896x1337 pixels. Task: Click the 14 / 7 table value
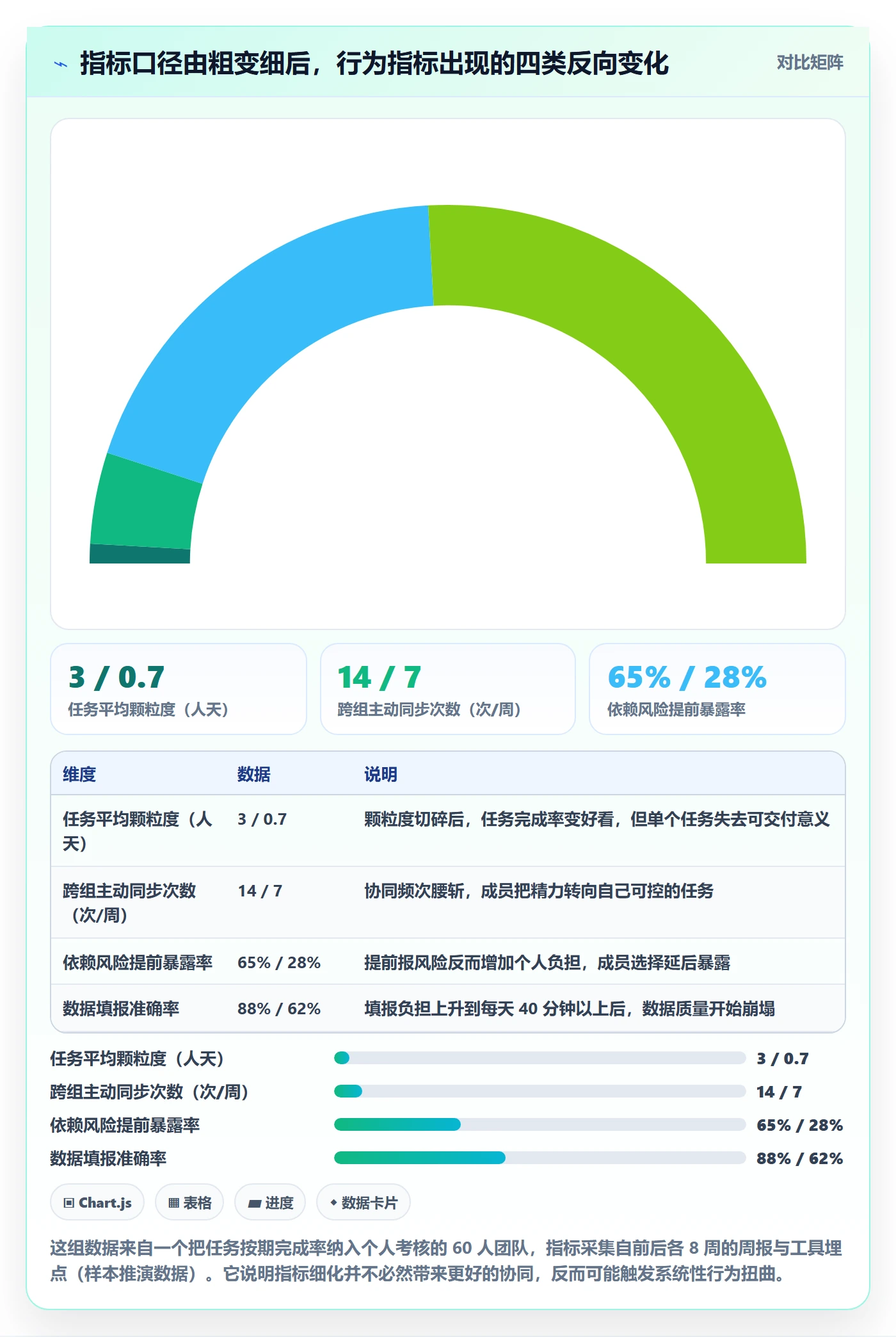pyautogui.click(x=260, y=891)
